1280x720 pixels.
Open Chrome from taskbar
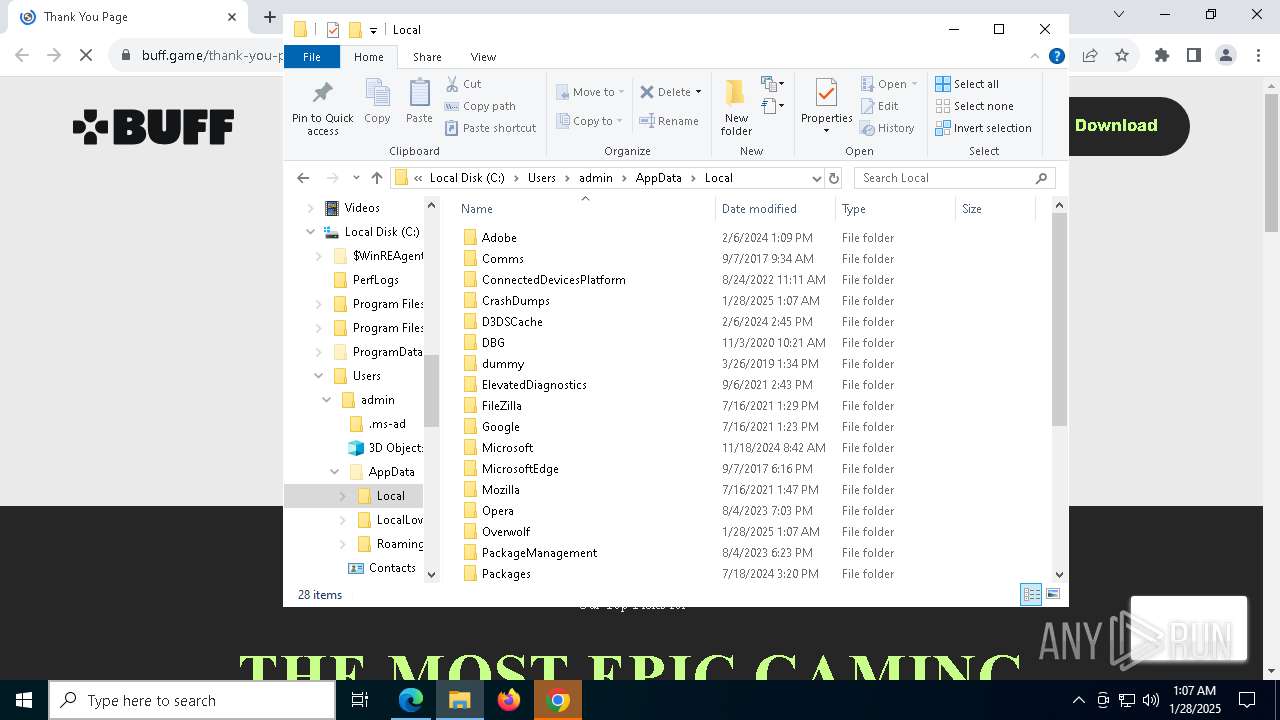[x=558, y=701]
